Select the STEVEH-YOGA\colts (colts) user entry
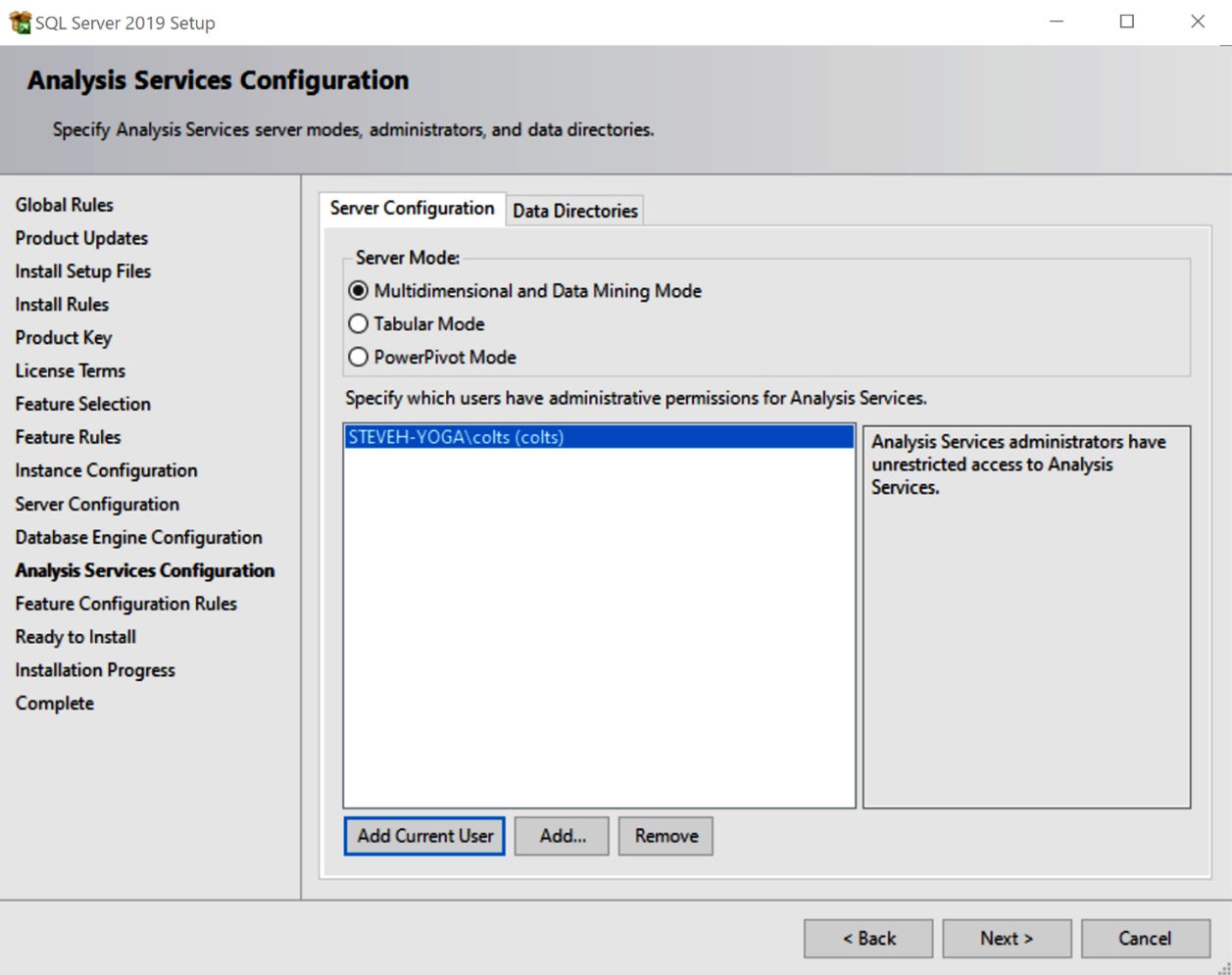The height and width of the screenshot is (975, 1232). coord(599,437)
